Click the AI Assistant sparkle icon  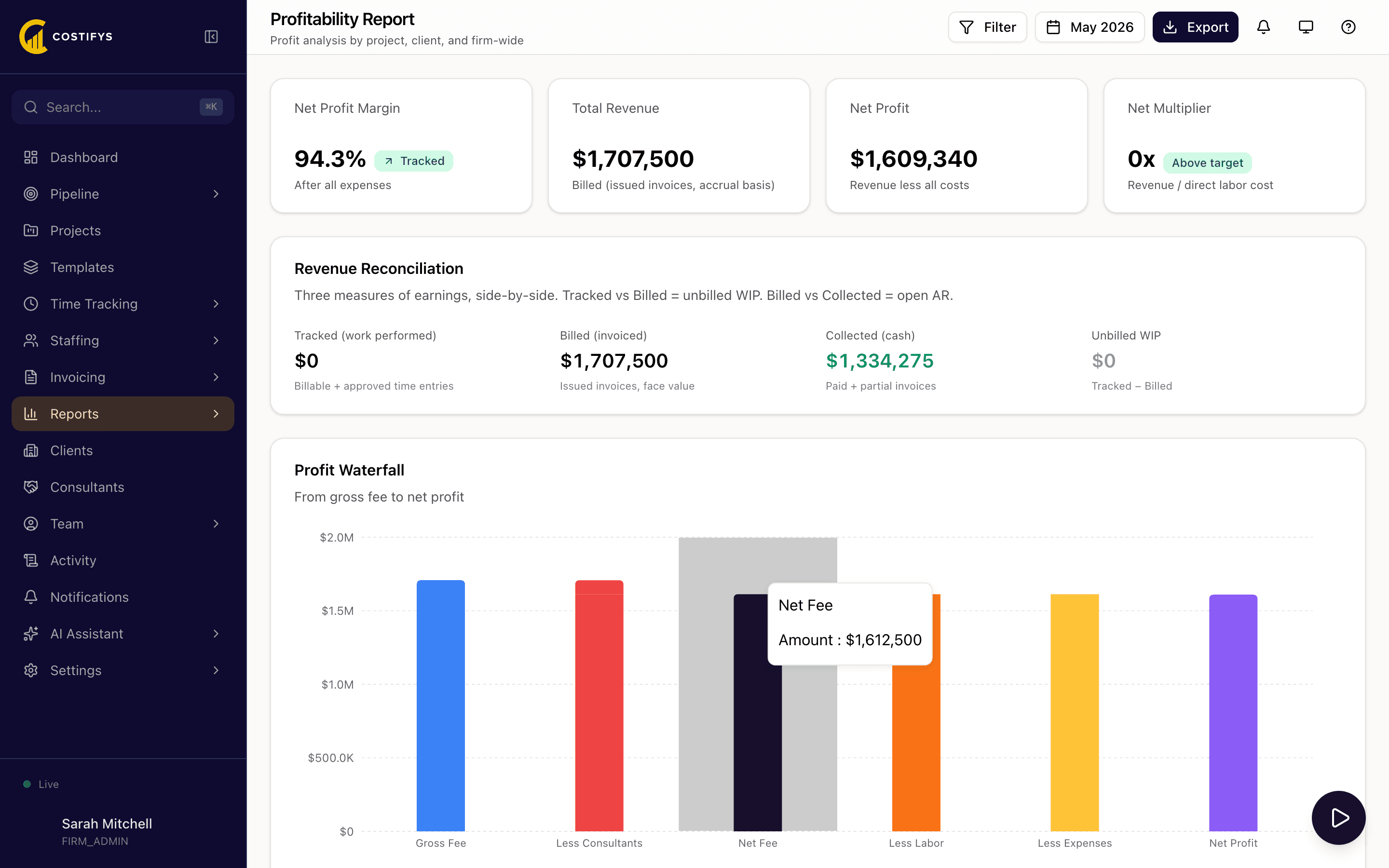31,634
